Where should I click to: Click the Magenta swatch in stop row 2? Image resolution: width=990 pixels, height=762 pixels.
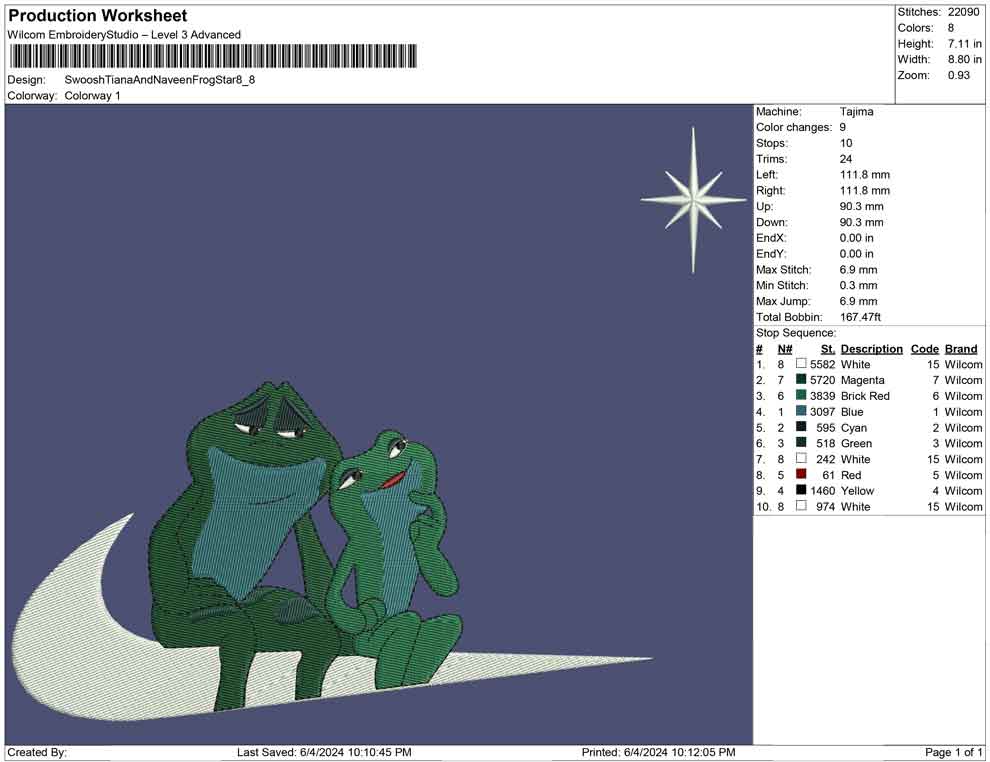pyautogui.click(x=801, y=379)
